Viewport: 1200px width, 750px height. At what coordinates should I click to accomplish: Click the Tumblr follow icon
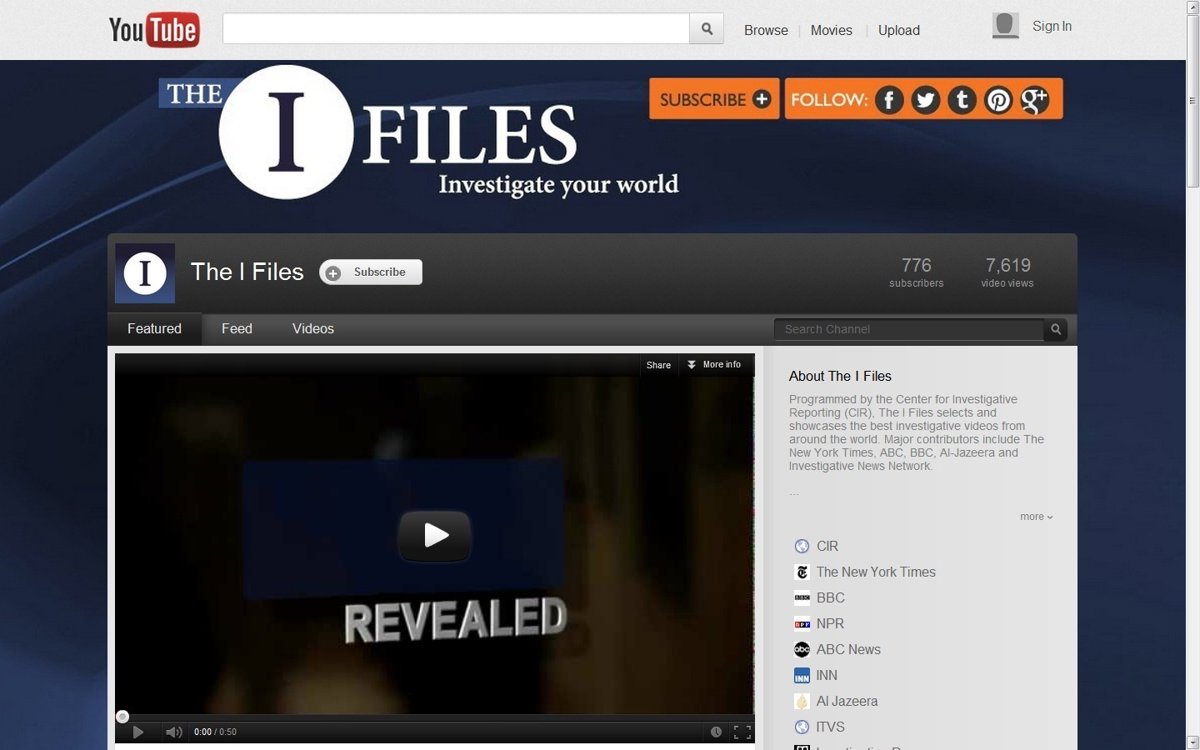(962, 100)
